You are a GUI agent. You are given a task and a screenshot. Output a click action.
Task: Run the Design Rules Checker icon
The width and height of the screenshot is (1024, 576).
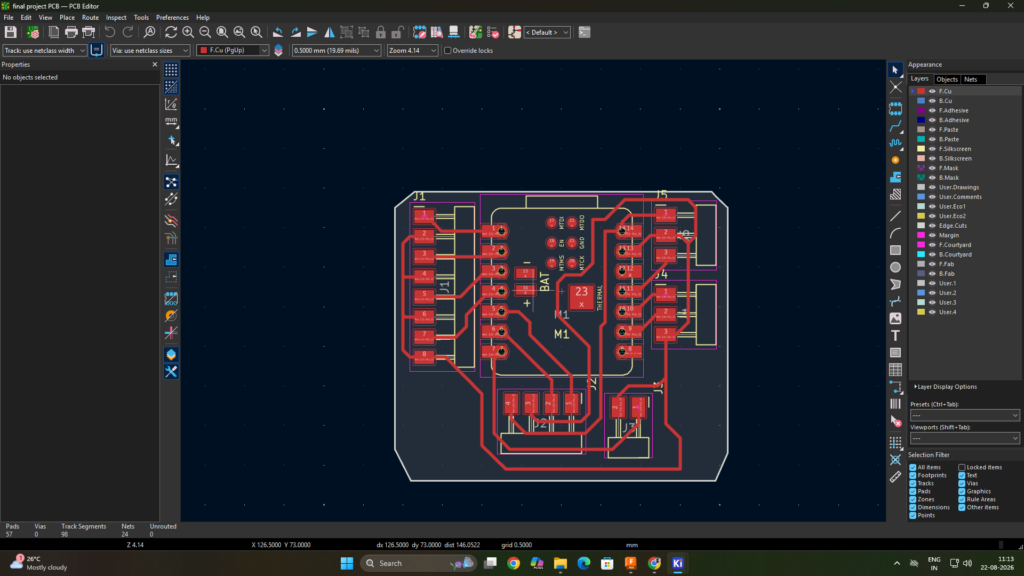click(x=493, y=32)
